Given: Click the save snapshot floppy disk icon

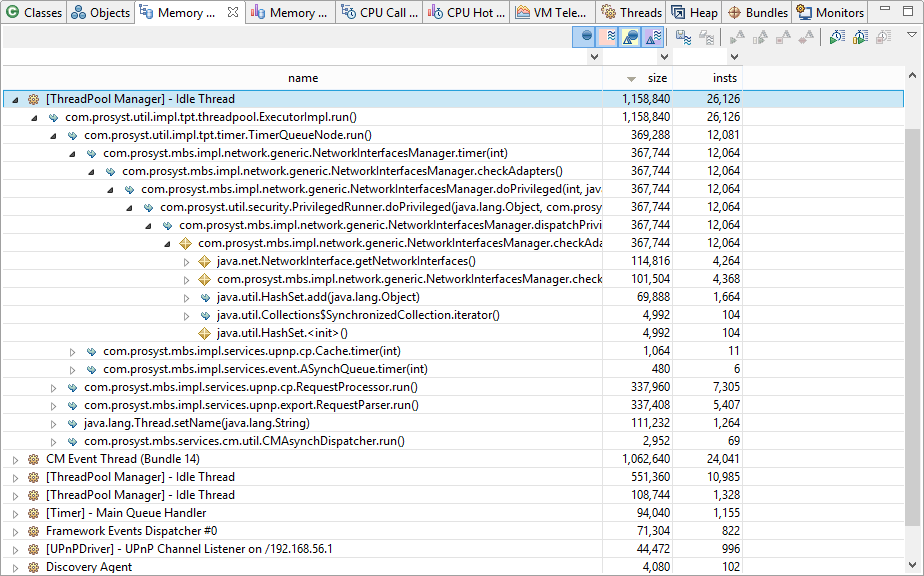Looking at the screenshot, I should [x=684, y=37].
